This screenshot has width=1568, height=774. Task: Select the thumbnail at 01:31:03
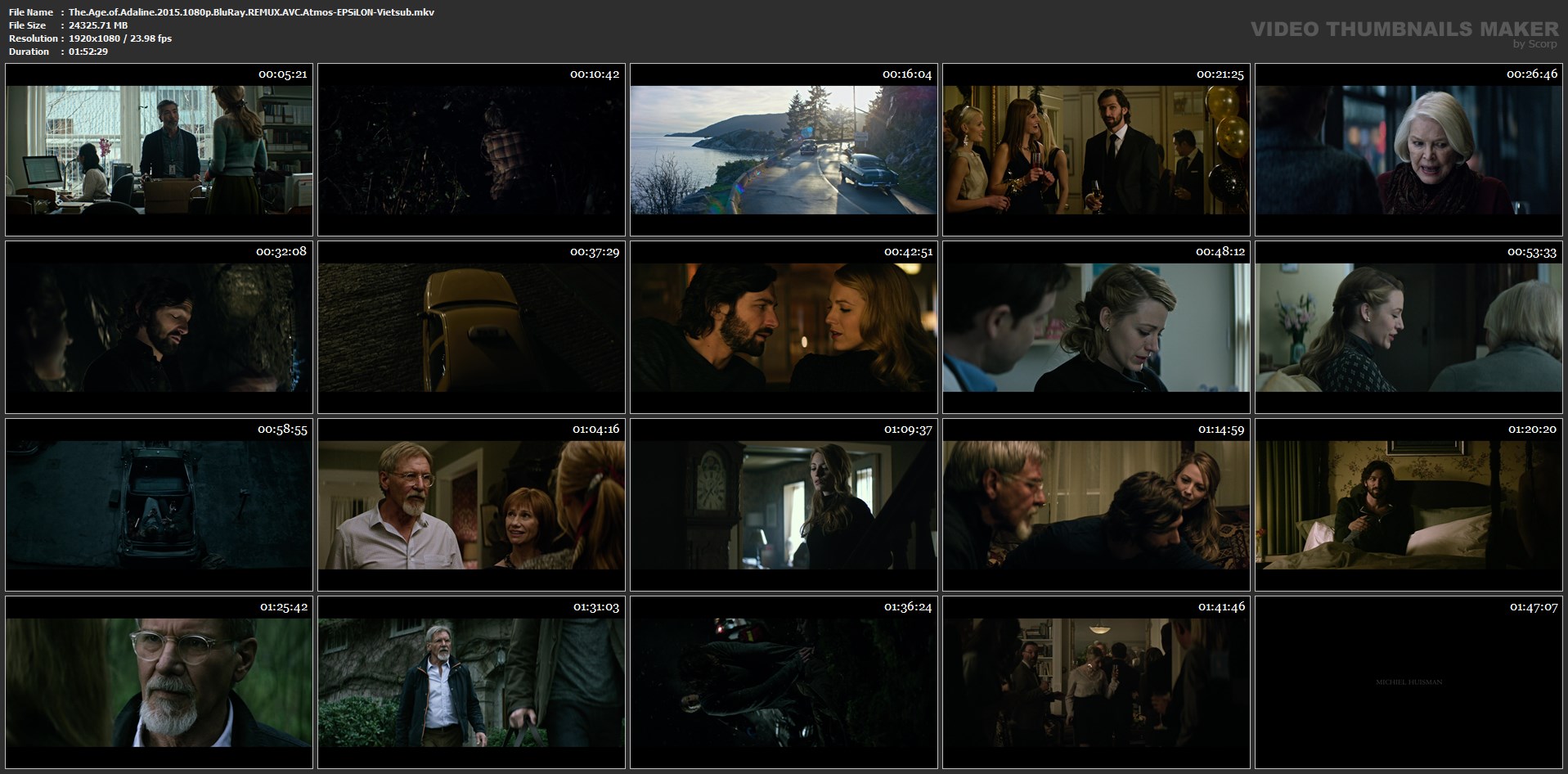(471, 682)
